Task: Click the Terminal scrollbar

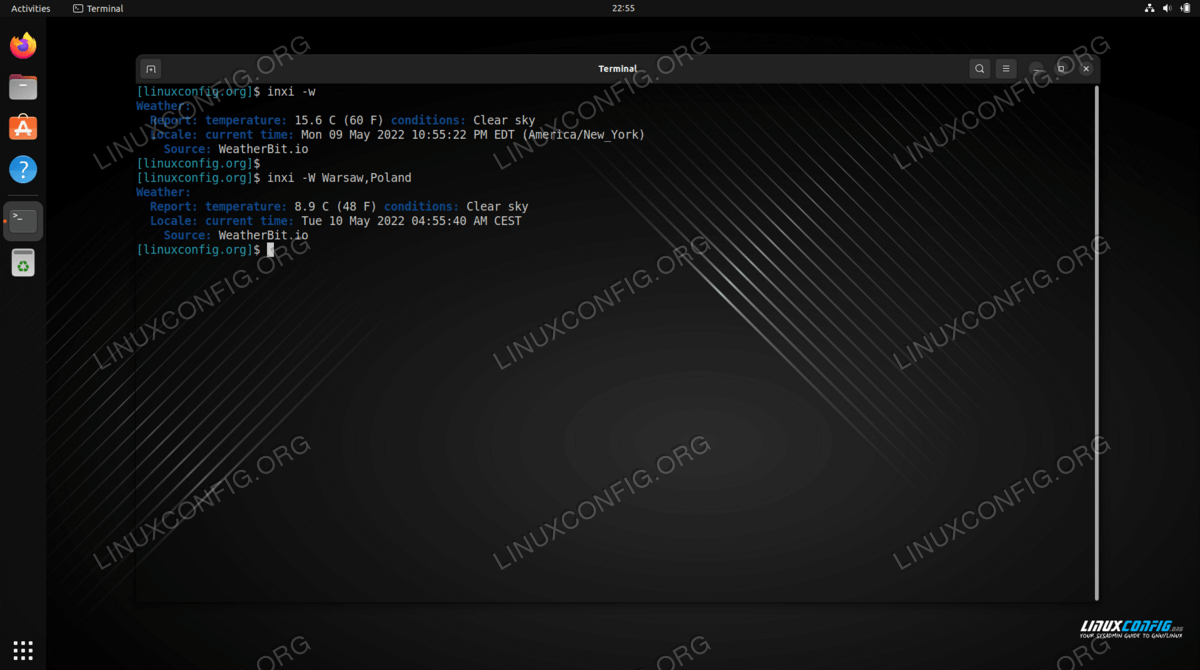Action: (1097, 343)
